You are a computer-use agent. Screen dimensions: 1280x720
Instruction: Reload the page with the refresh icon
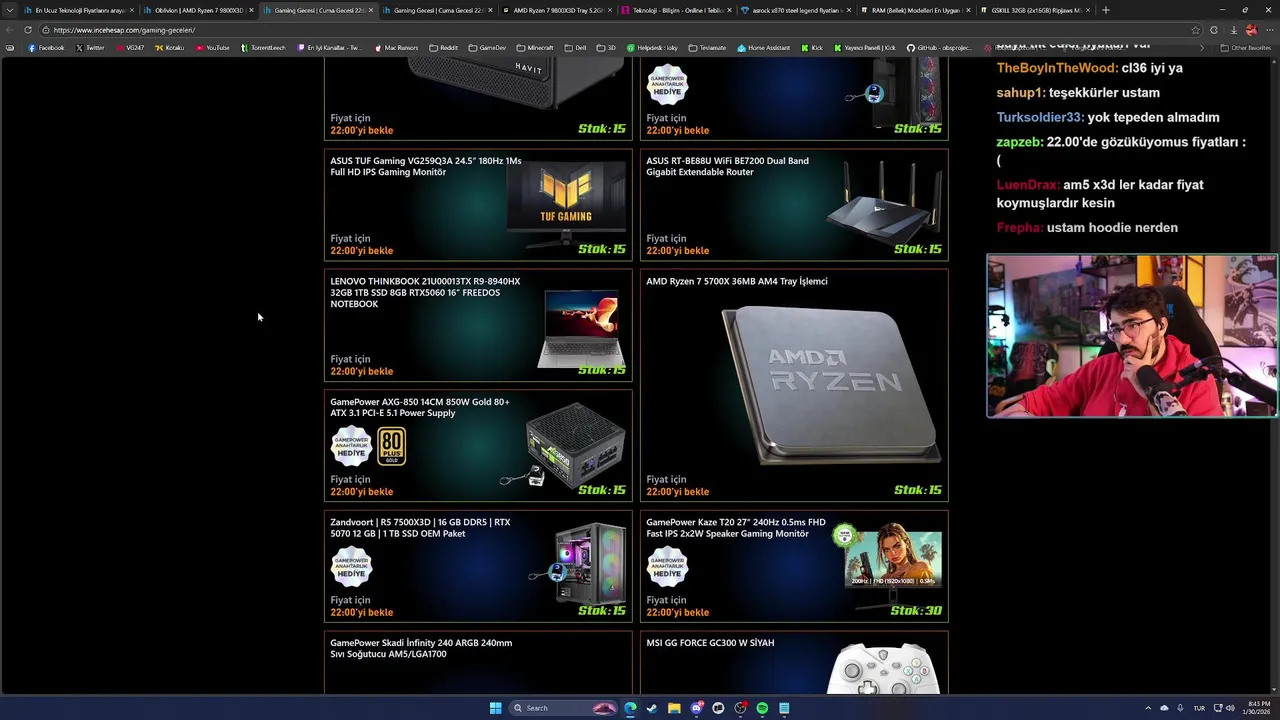[28, 30]
